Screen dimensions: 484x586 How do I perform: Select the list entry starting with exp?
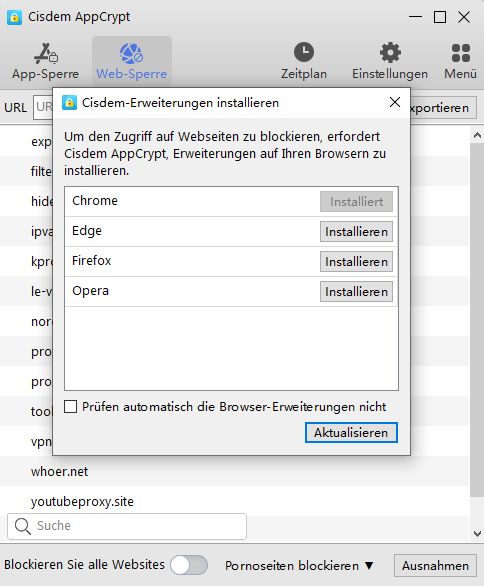(x=41, y=142)
